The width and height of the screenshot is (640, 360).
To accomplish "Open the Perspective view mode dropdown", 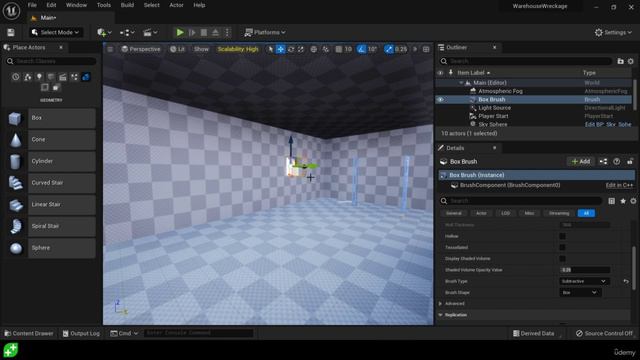I will 141,49.
